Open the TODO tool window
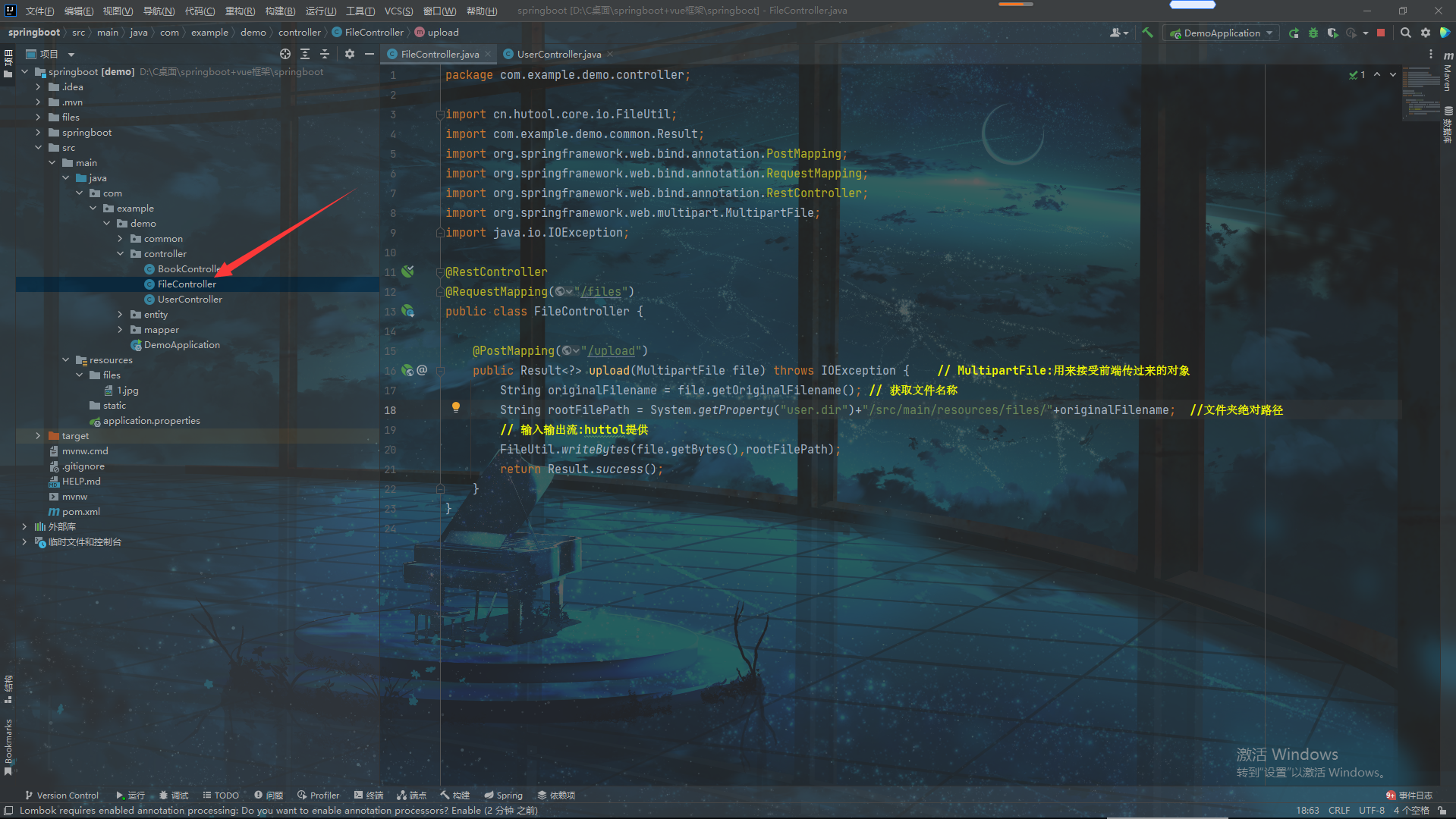Screen dimensions: 1456x819 [x=221, y=795]
